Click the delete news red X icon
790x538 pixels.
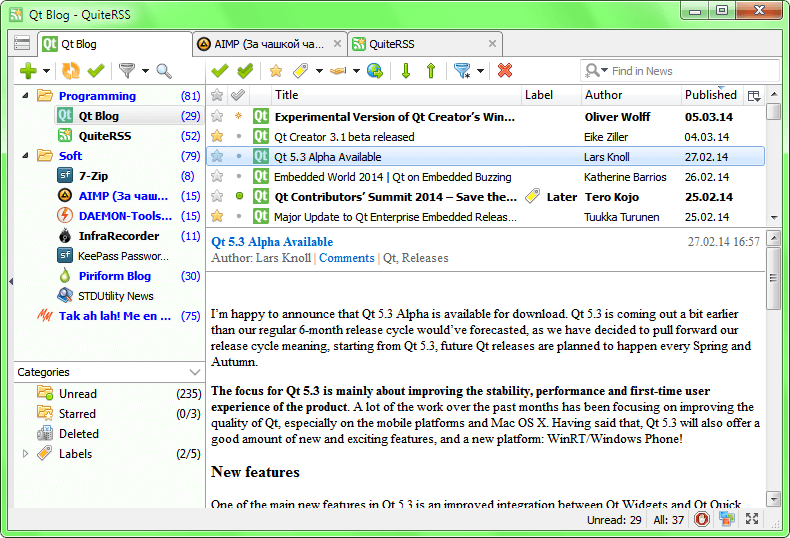(x=505, y=71)
